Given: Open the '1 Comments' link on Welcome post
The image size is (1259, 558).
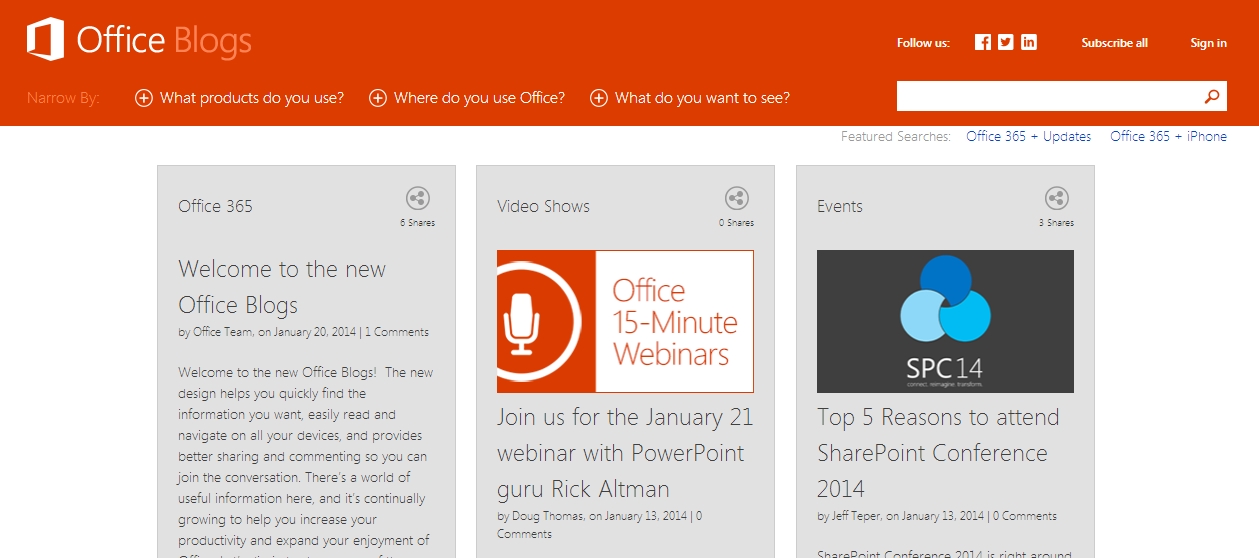Looking at the screenshot, I should [x=397, y=332].
